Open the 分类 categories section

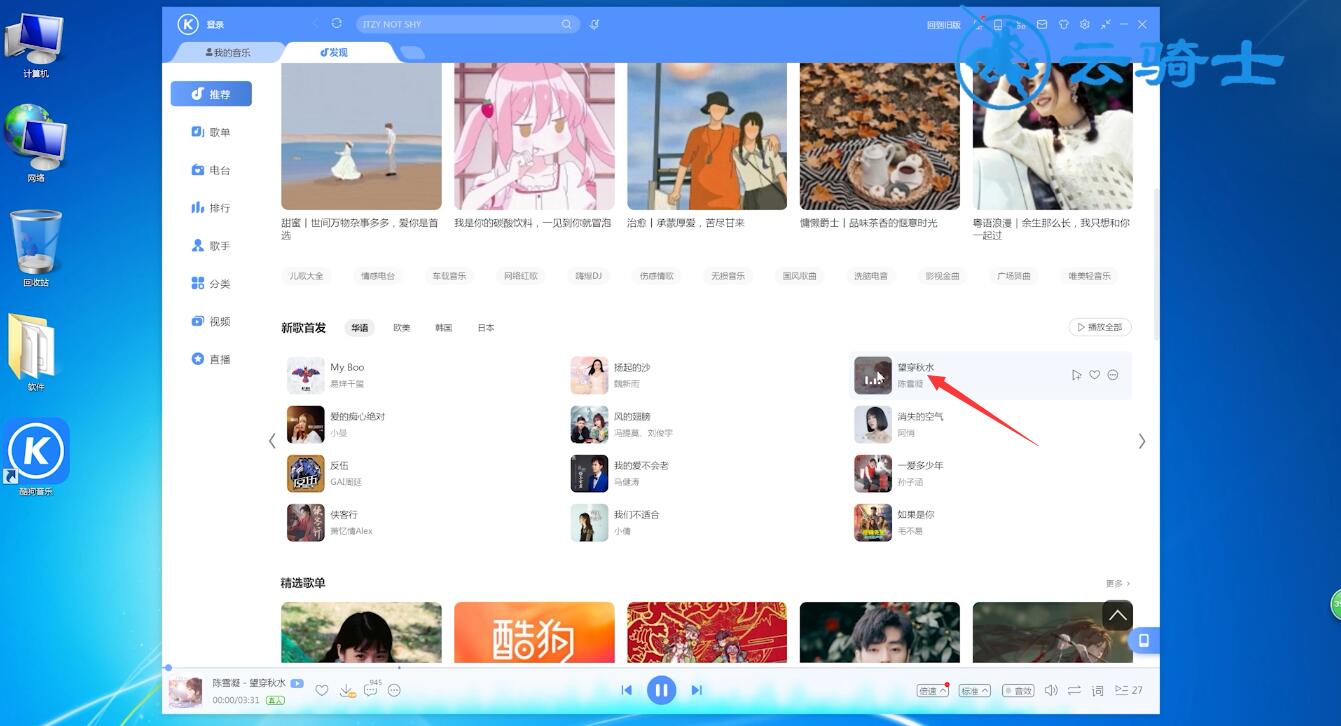click(211, 284)
